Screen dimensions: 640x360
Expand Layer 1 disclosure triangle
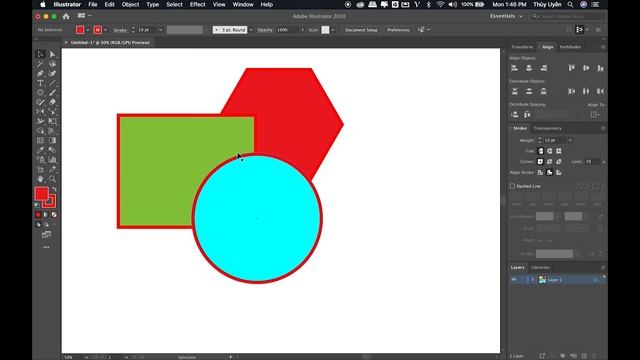pyautogui.click(x=532, y=280)
